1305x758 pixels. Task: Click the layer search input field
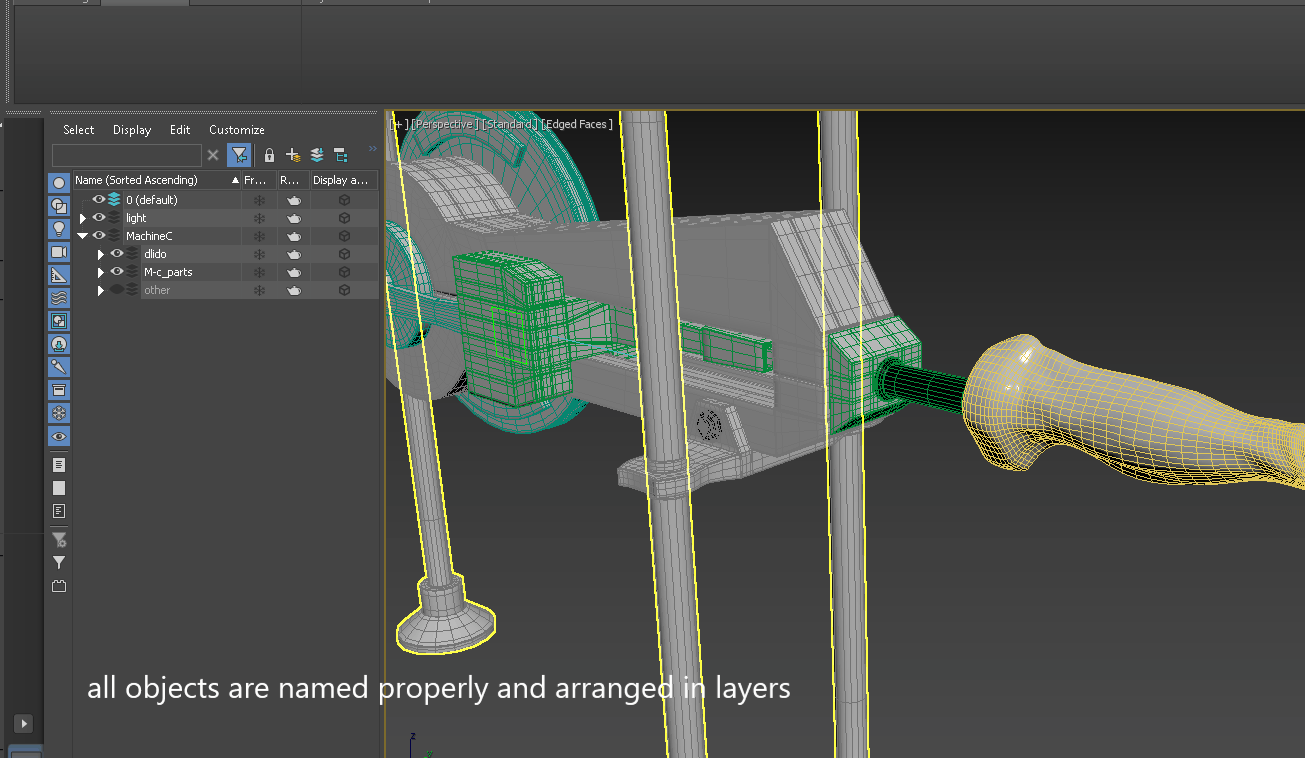pyautogui.click(x=127, y=155)
